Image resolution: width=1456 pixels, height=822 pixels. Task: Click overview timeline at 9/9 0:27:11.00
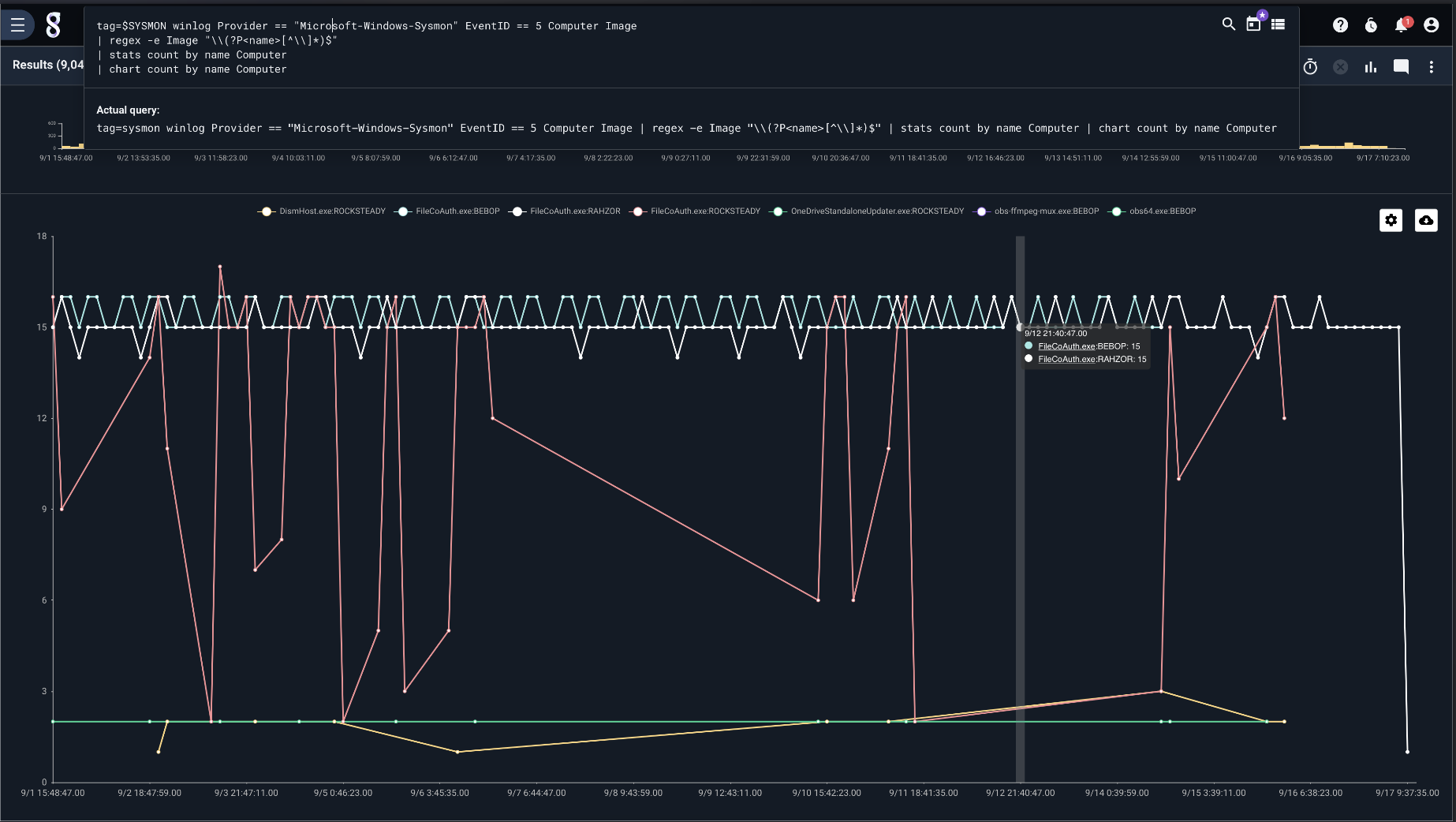[x=685, y=158]
